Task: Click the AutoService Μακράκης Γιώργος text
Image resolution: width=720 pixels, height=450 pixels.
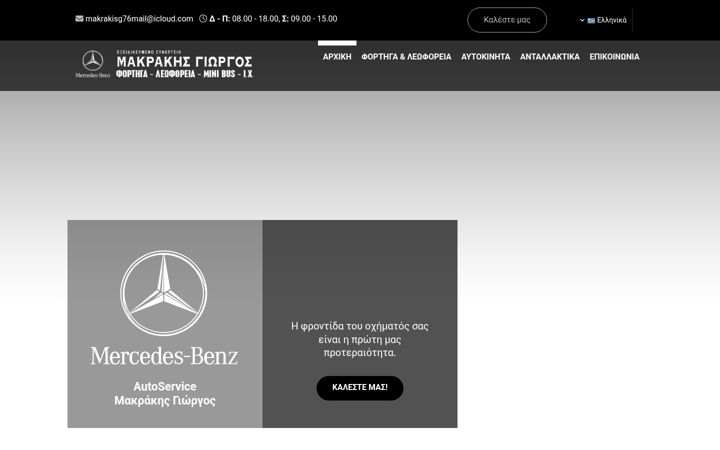Action: coord(164,394)
